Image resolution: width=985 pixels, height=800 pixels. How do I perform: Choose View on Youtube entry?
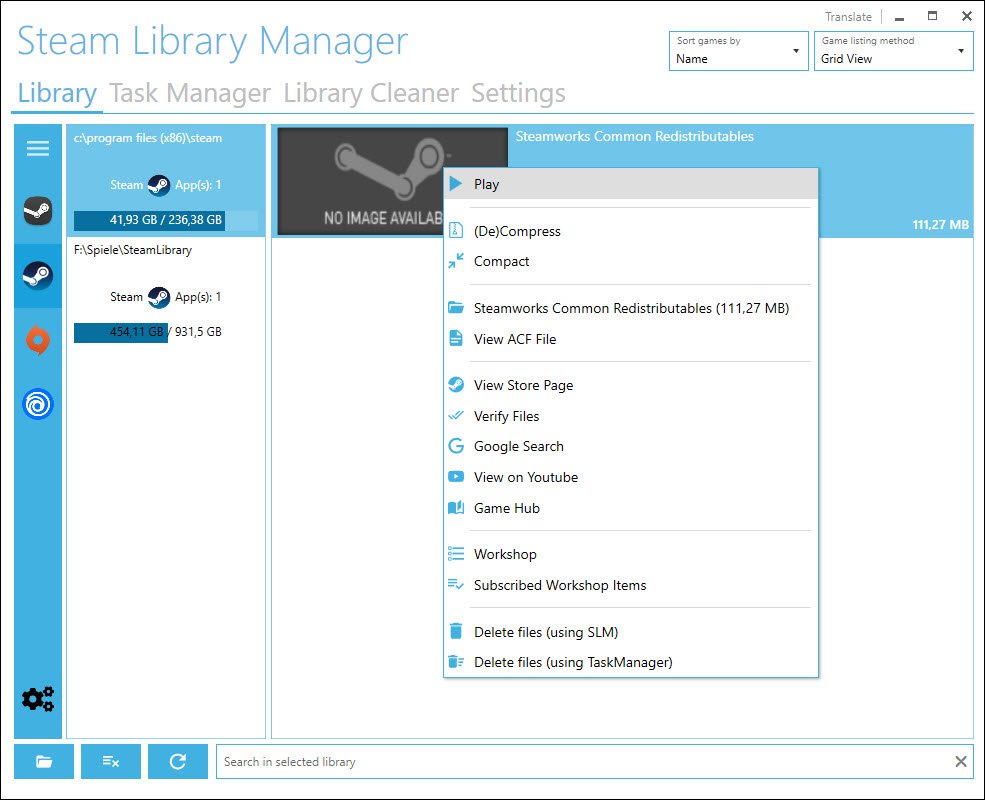point(631,477)
